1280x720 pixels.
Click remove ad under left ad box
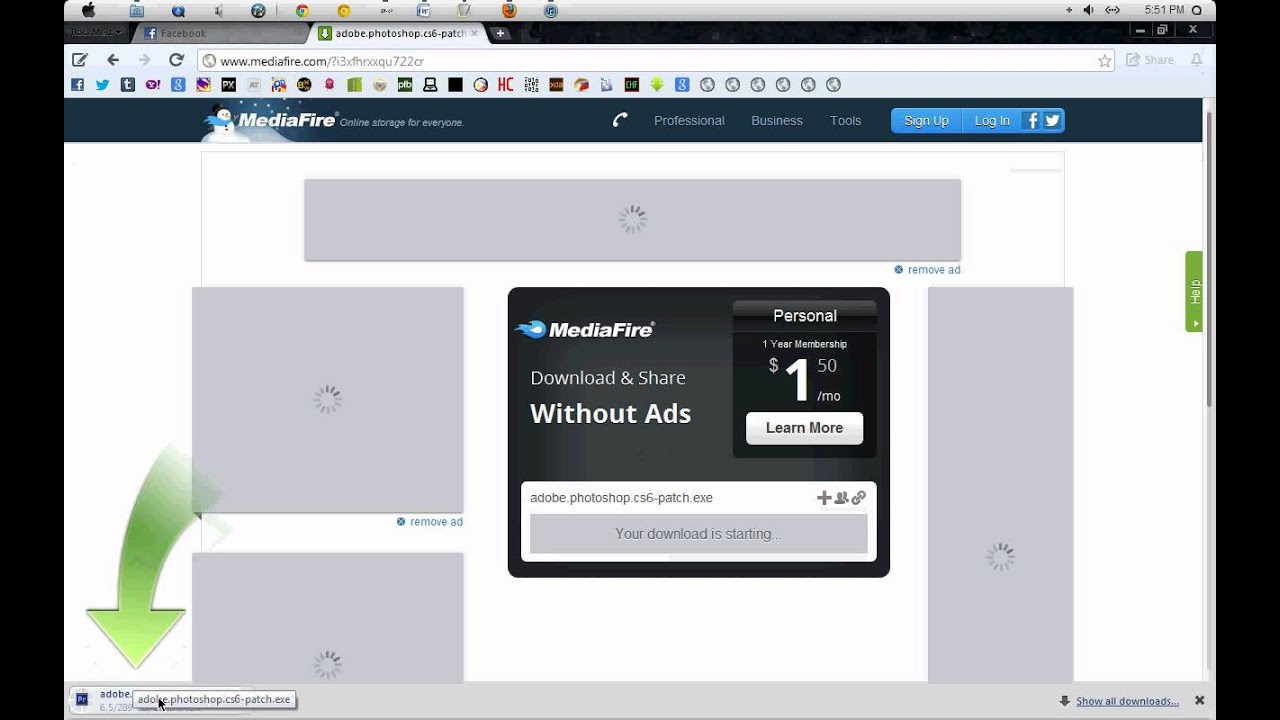click(x=429, y=522)
